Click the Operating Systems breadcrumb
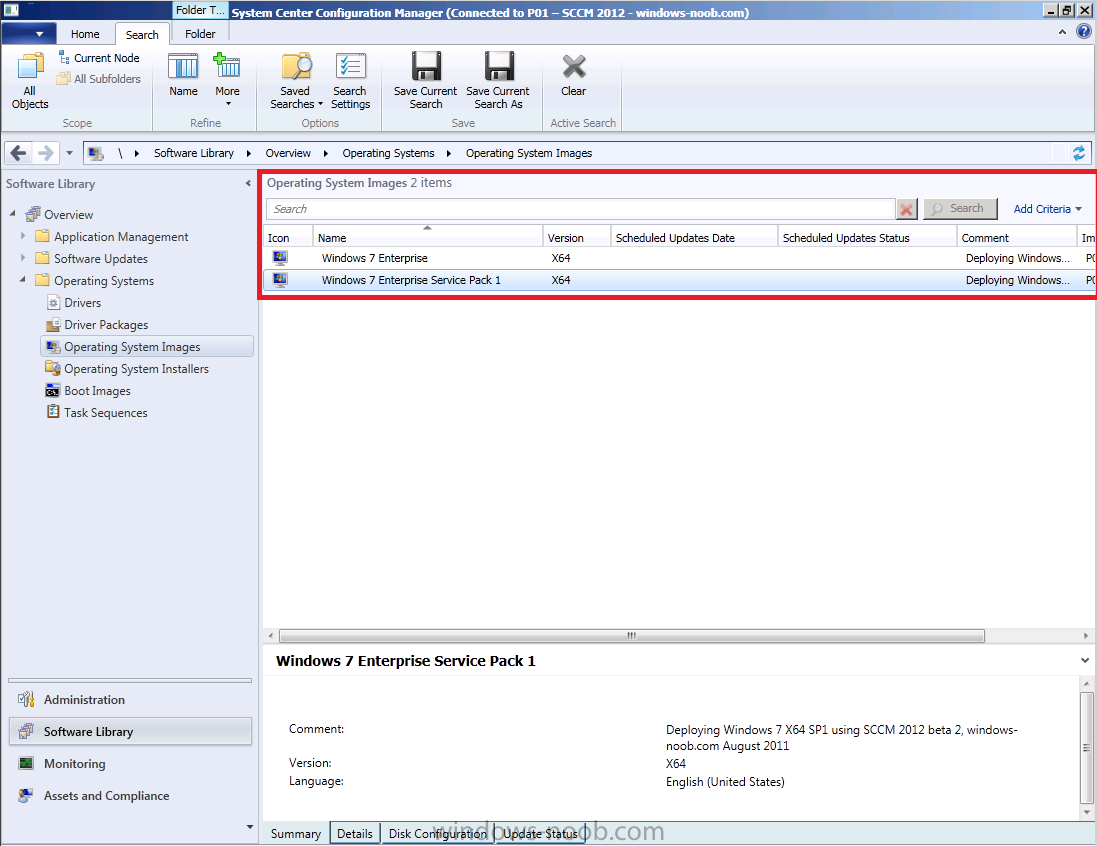This screenshot has width=1097, height=846. point(388,153)
